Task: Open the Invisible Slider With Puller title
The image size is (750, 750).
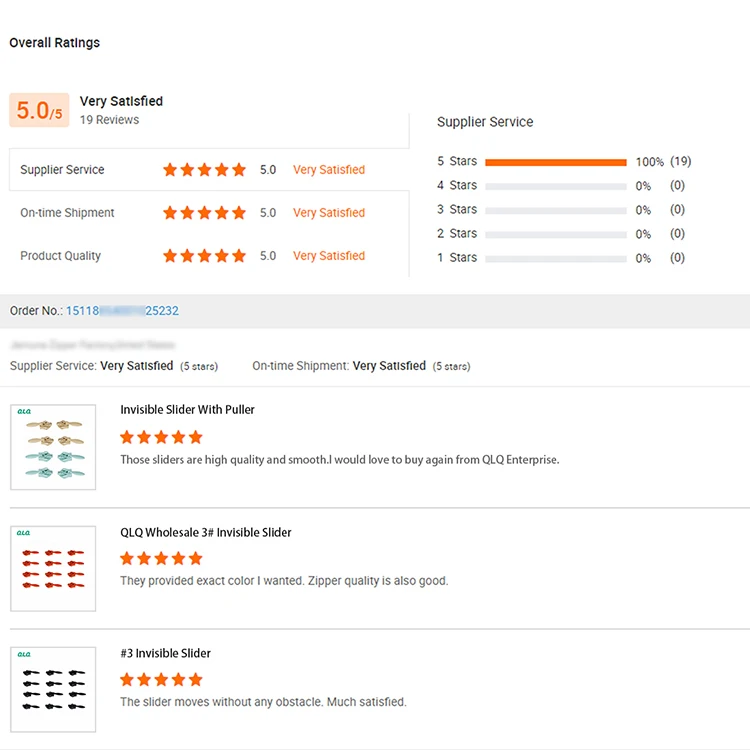Action: pos(187,410)
